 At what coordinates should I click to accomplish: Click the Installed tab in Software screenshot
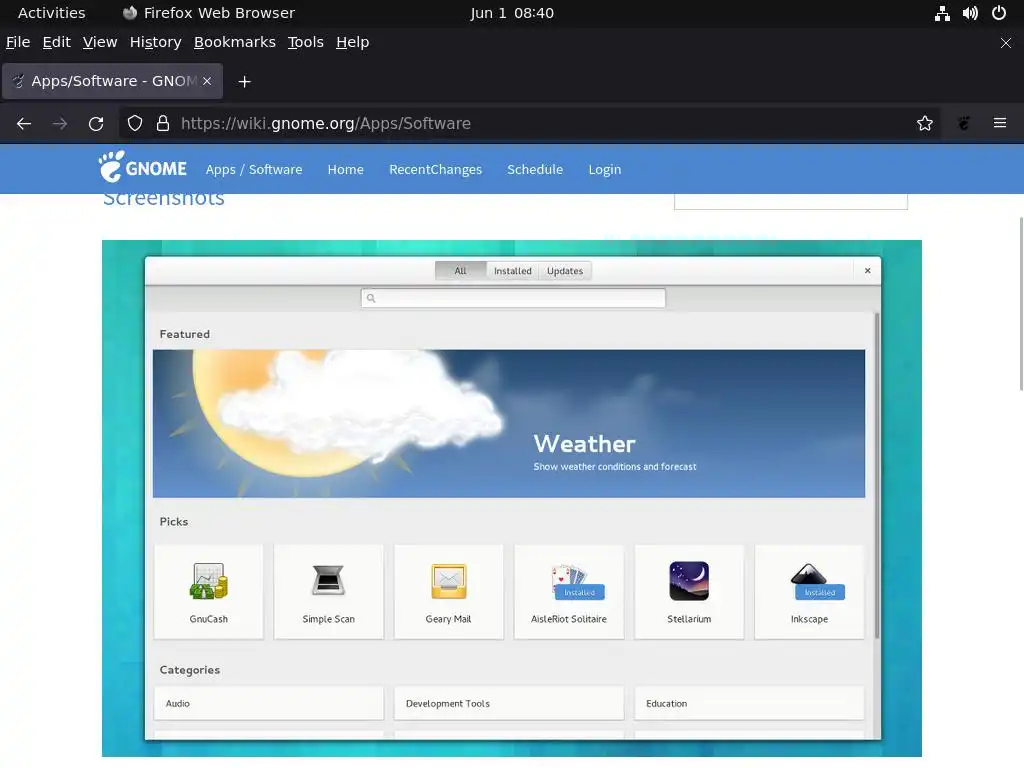tap(513, 271)
